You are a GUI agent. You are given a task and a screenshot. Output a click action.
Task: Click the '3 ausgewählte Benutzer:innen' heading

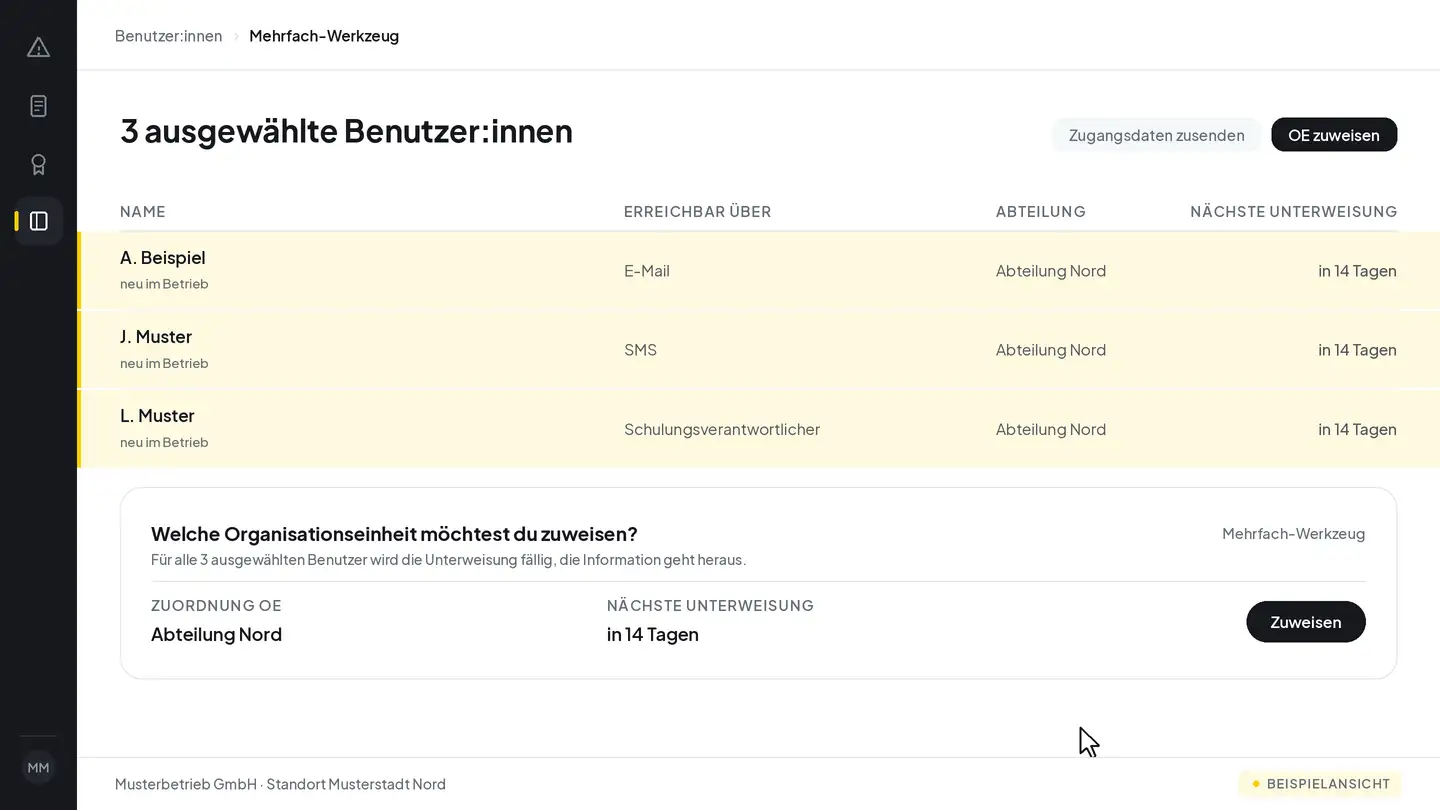point(346,131)
